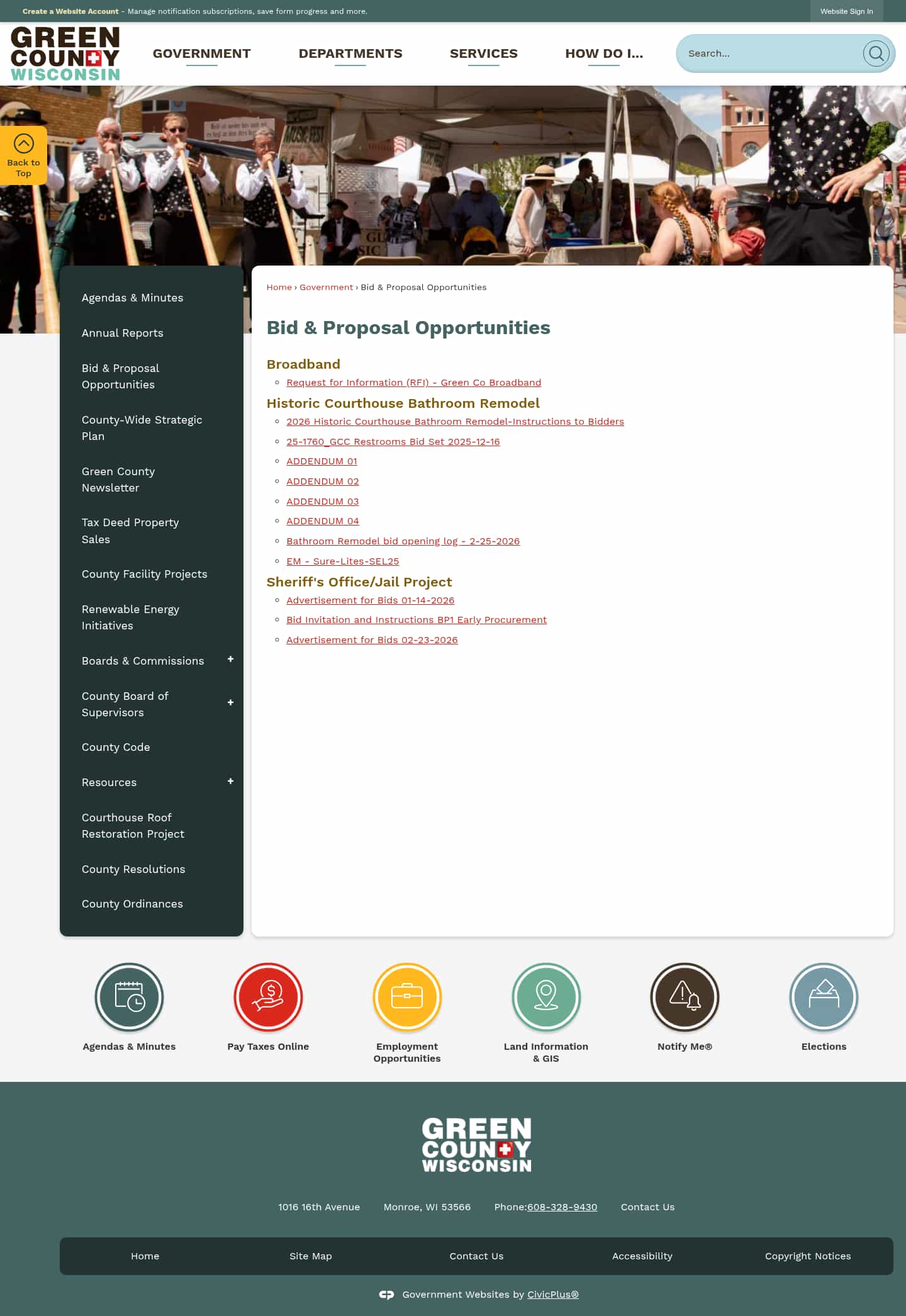Open the Departments main menu

click(x=350, y=53)
